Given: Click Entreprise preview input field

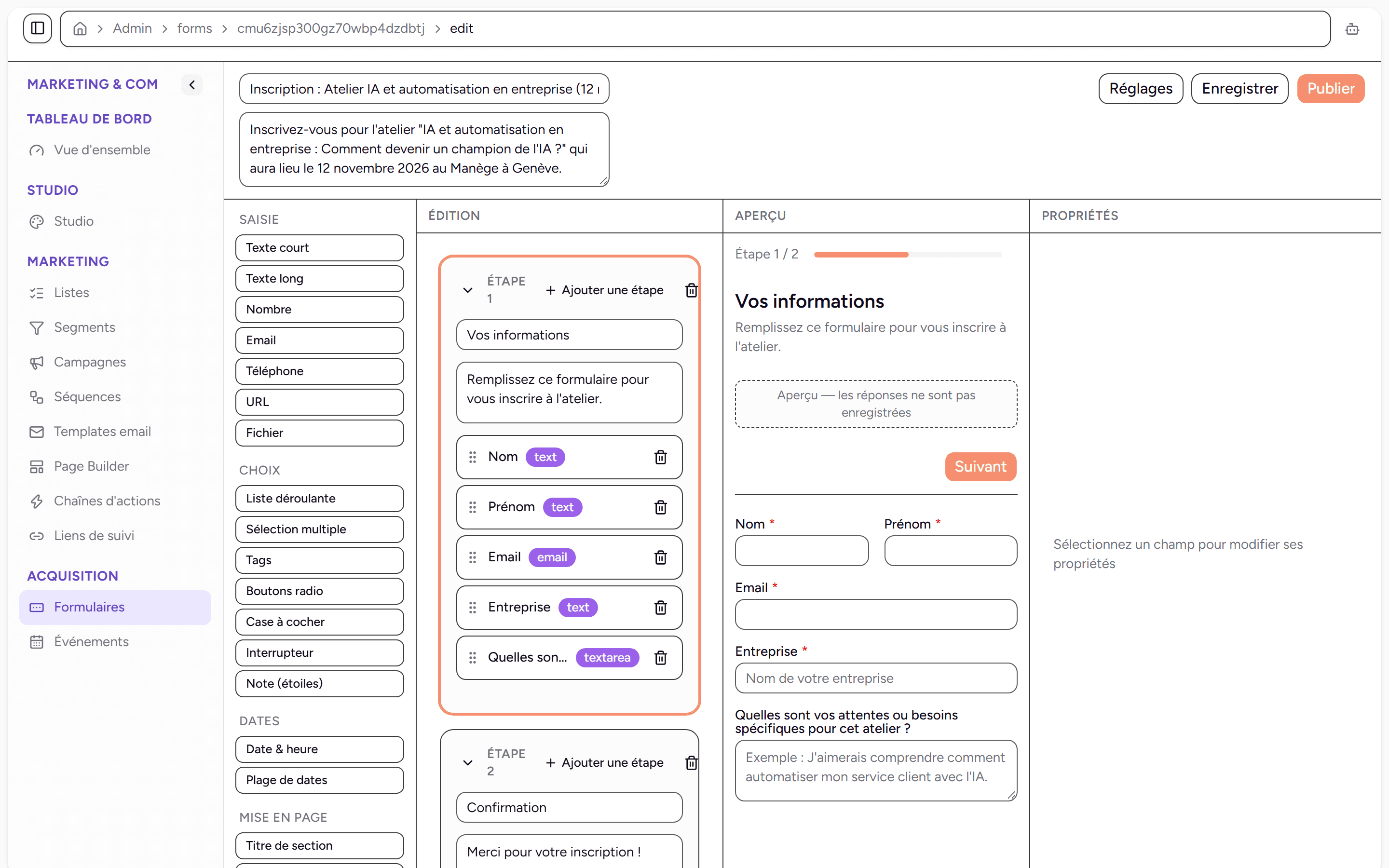Looking at the screenshot, I should pyautogui.click(x=876, y=678).
